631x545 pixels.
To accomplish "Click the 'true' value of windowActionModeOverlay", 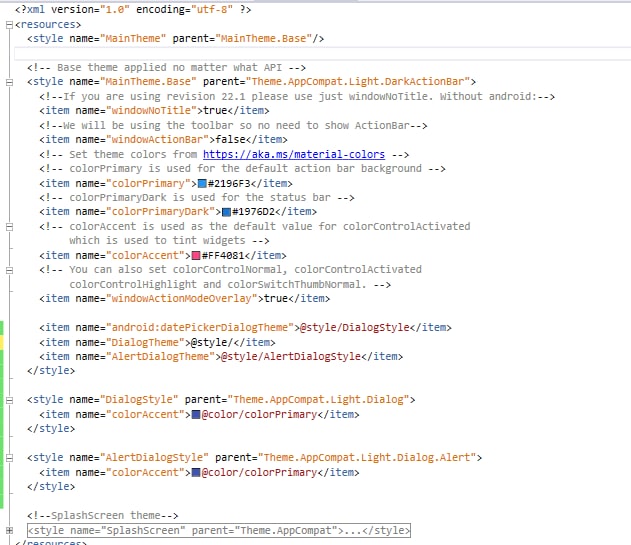I will coord(275,299).
